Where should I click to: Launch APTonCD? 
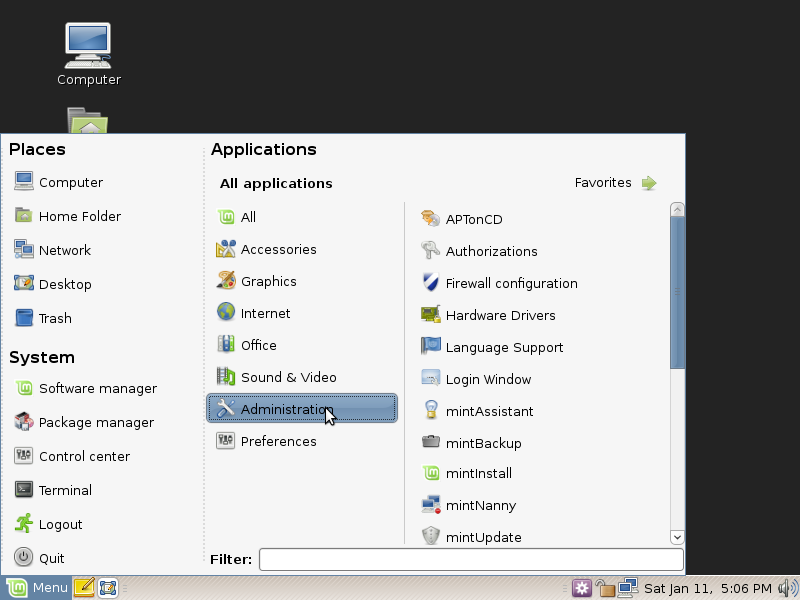coord(462,219)
